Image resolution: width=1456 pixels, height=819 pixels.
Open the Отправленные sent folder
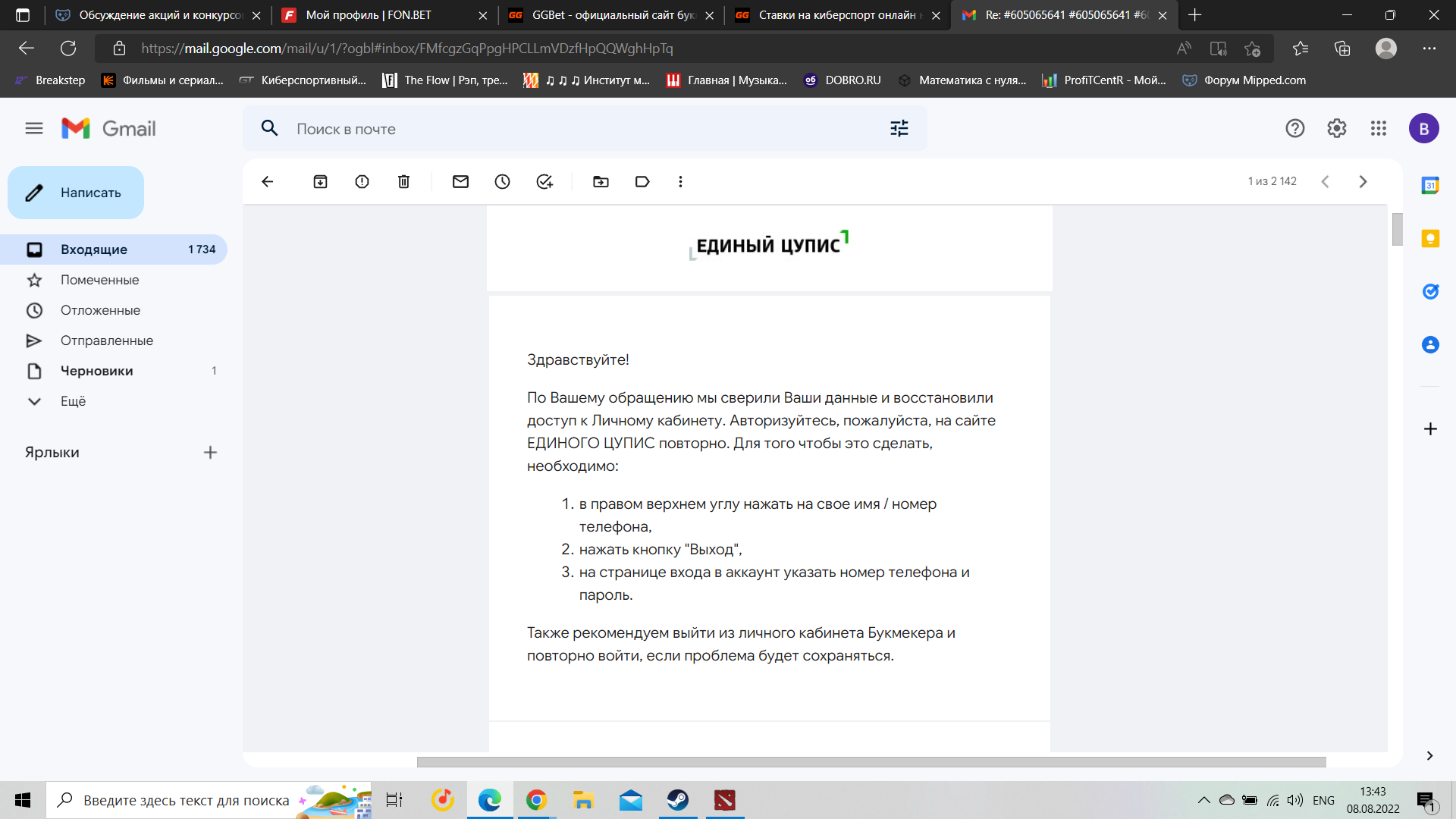pos(114,340)
